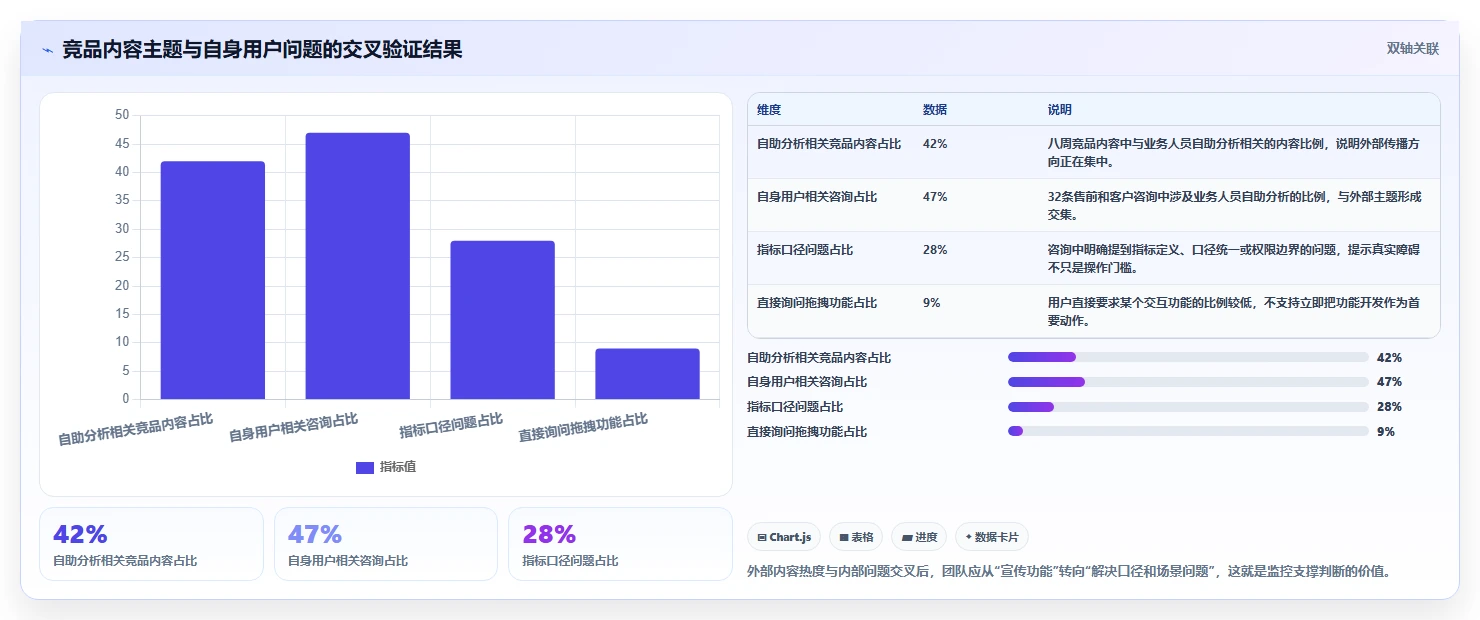Viewport: 1480px width, 620px height.
Task: Click the lightning icon beside the card title
Action: (47, 50)
